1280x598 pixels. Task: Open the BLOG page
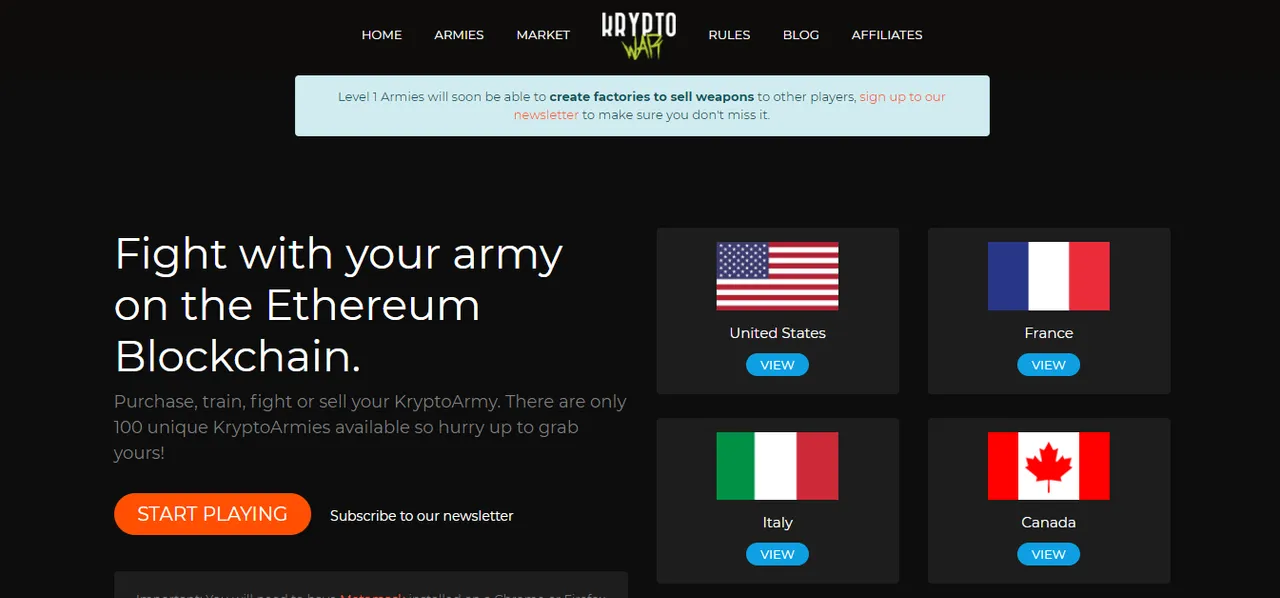(x=801, y=35)
